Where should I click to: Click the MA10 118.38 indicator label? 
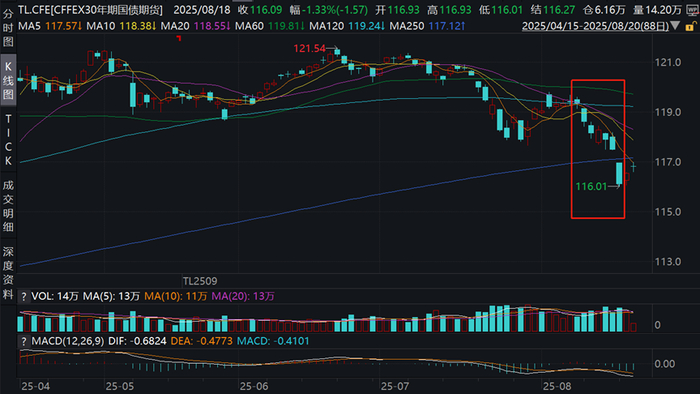tap(121, 26)
